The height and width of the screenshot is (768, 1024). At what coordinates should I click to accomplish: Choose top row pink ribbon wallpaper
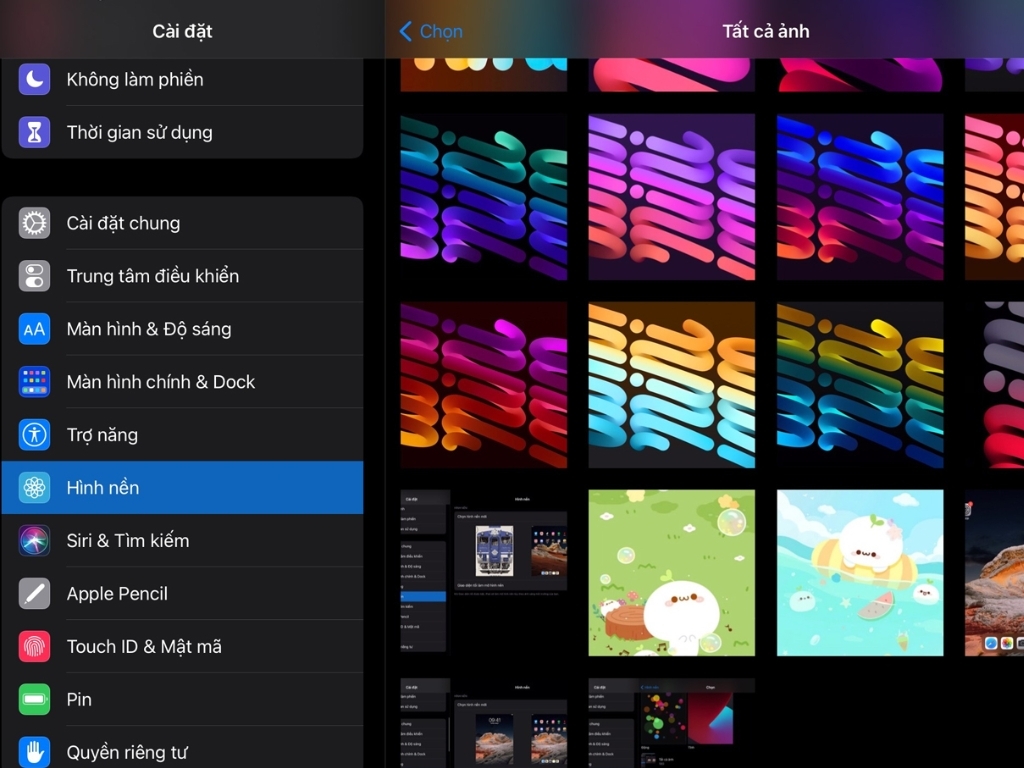671,74
